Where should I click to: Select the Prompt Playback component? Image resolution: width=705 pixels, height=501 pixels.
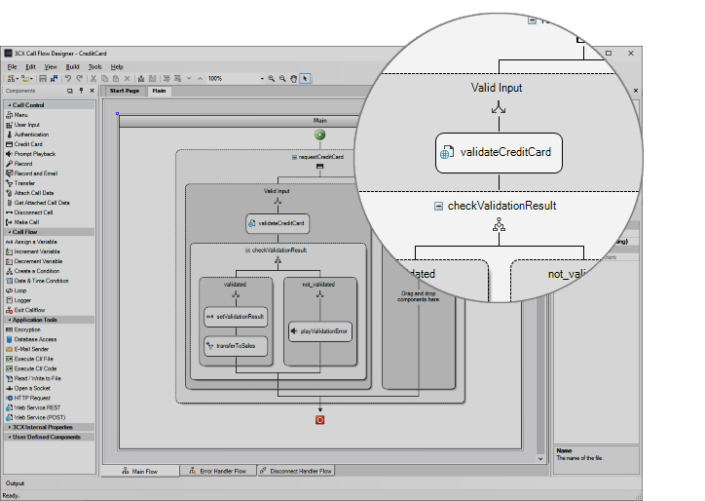click(x=34, y=154)
